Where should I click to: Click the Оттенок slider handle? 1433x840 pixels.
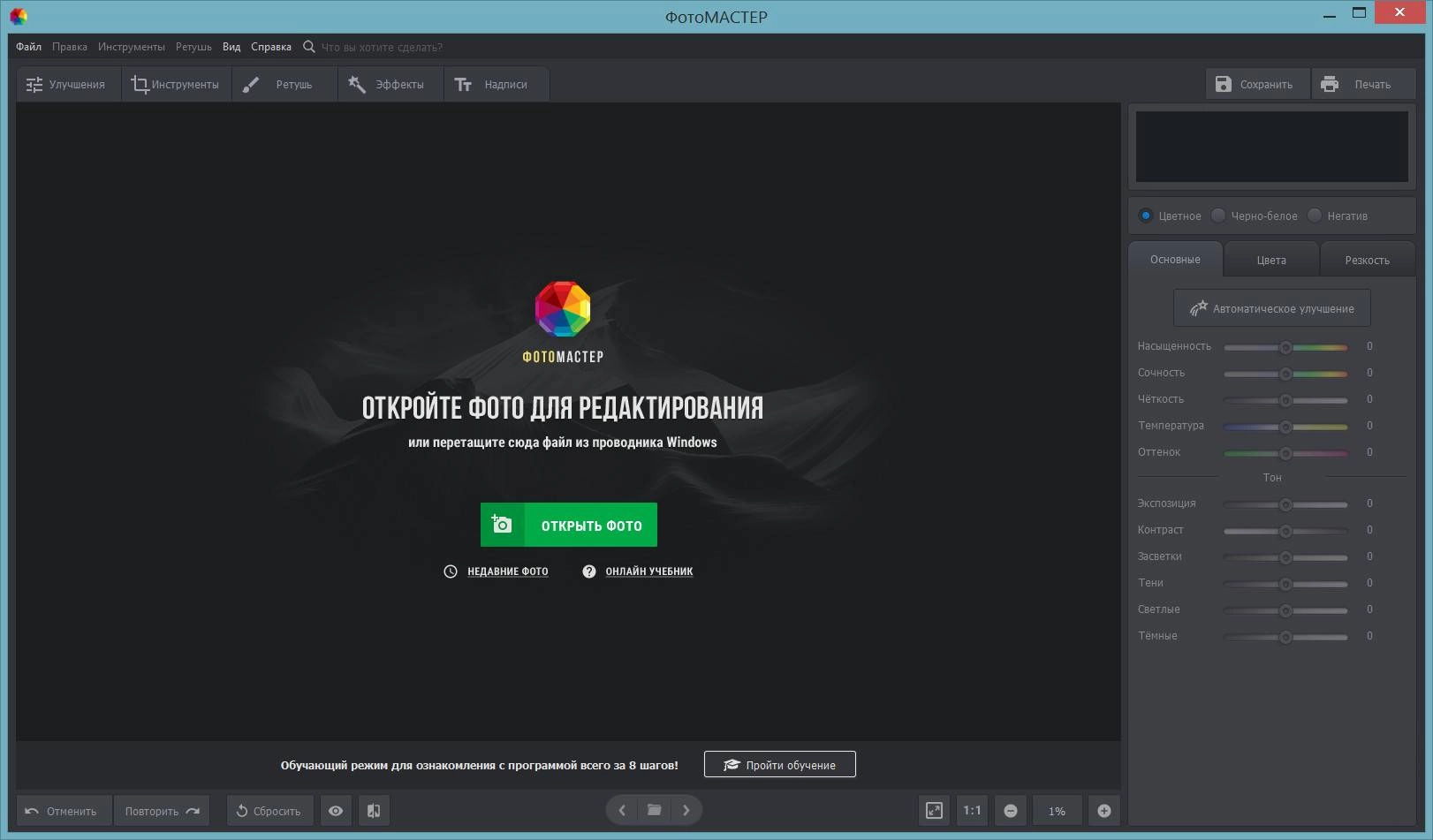click(1285, 453)
